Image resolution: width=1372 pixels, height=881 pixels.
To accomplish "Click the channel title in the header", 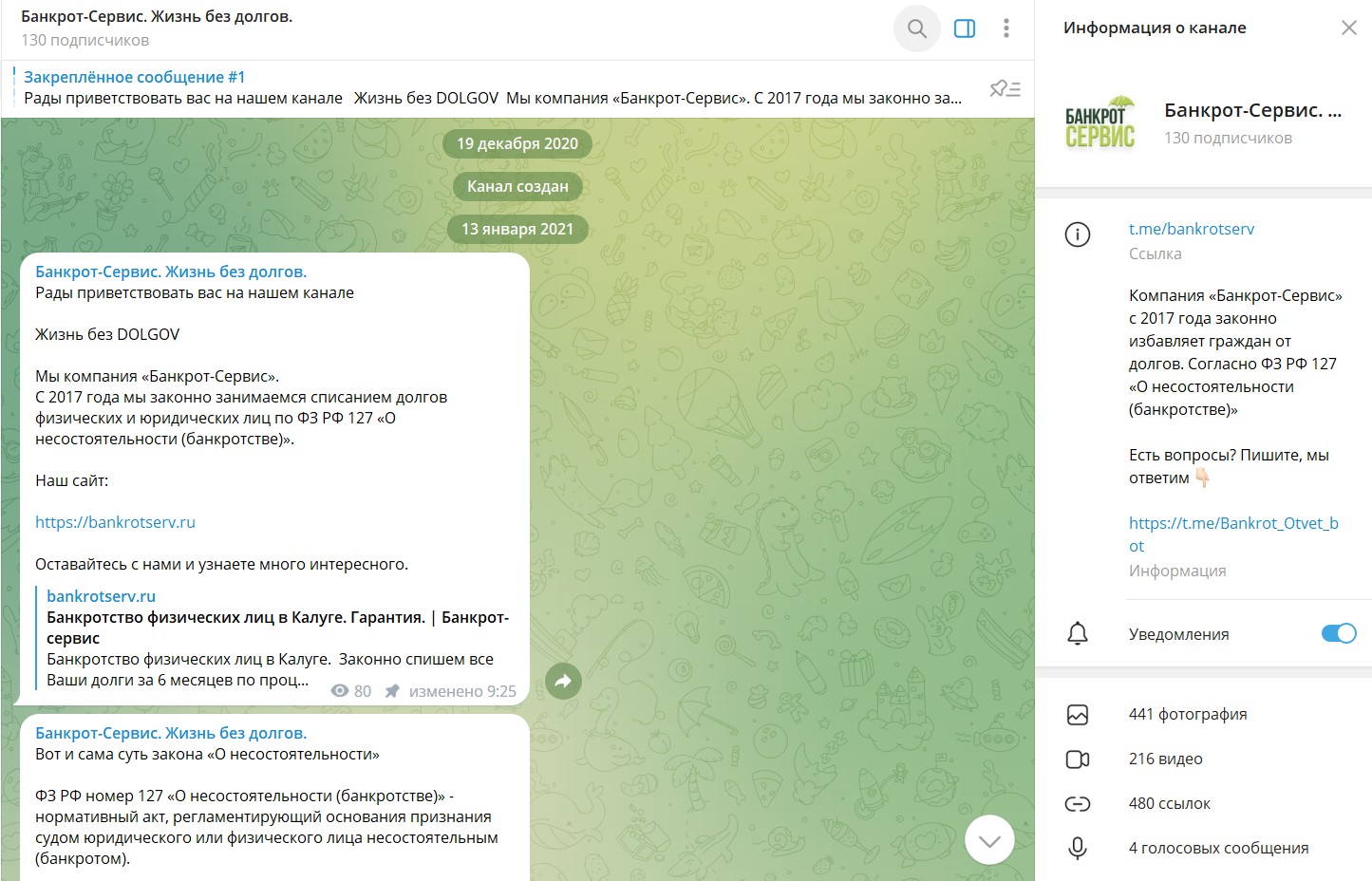I will [x=157, y=16].
